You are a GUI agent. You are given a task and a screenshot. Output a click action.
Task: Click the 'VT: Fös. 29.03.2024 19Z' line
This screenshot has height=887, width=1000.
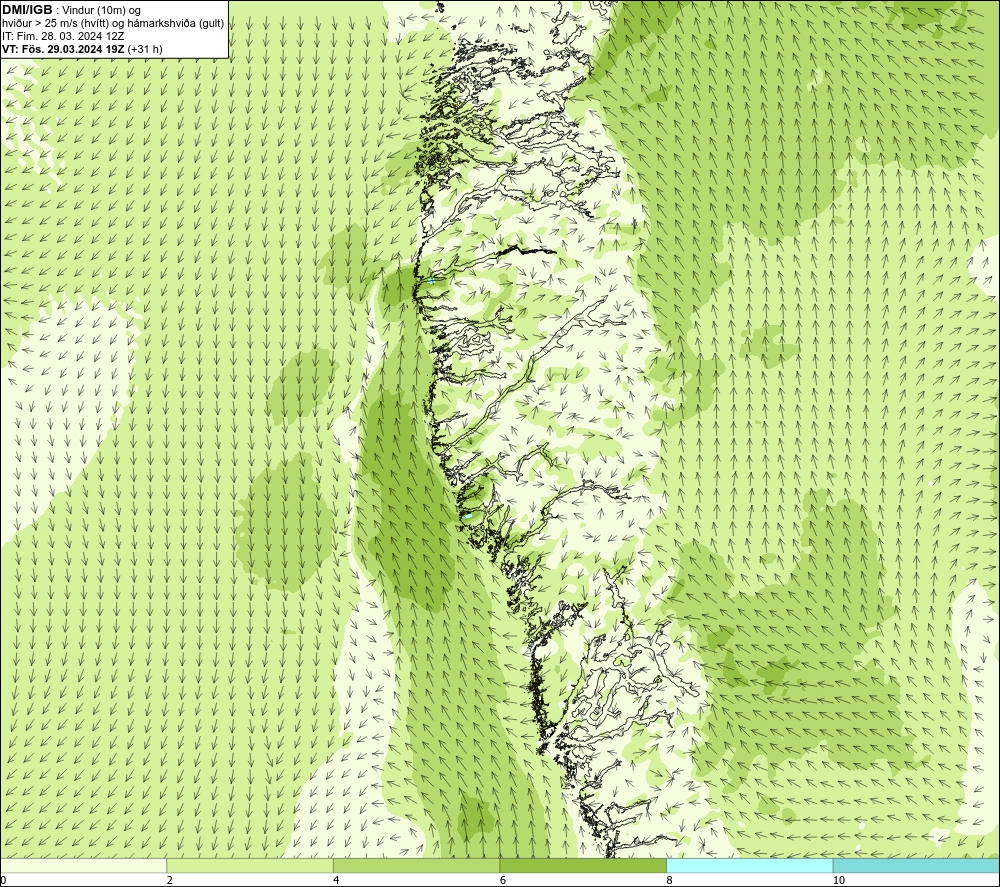(82, 49)
